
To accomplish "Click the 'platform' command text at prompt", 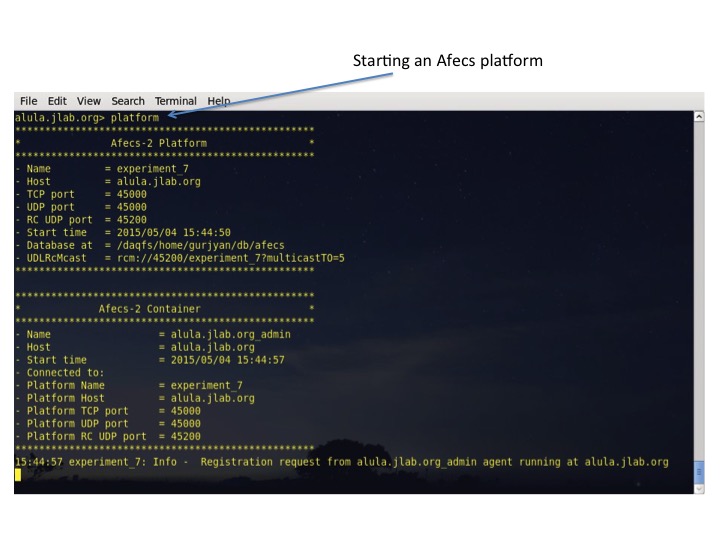I will [135, 118].
